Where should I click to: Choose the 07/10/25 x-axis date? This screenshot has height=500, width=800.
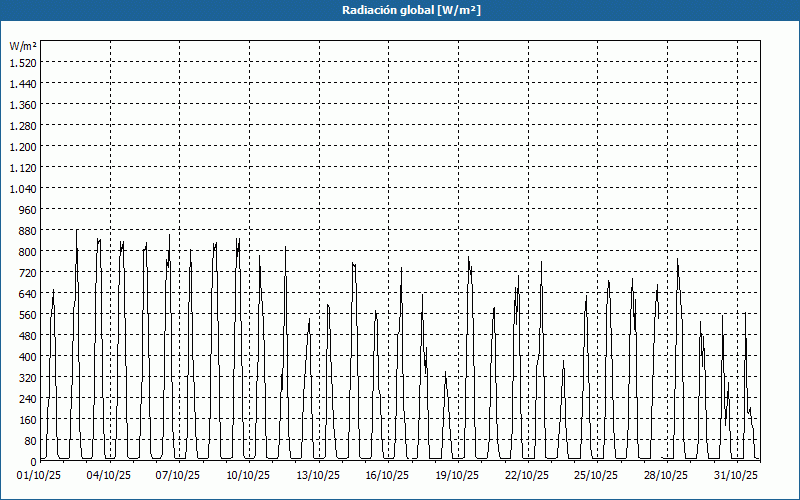(x=180, y=475)
